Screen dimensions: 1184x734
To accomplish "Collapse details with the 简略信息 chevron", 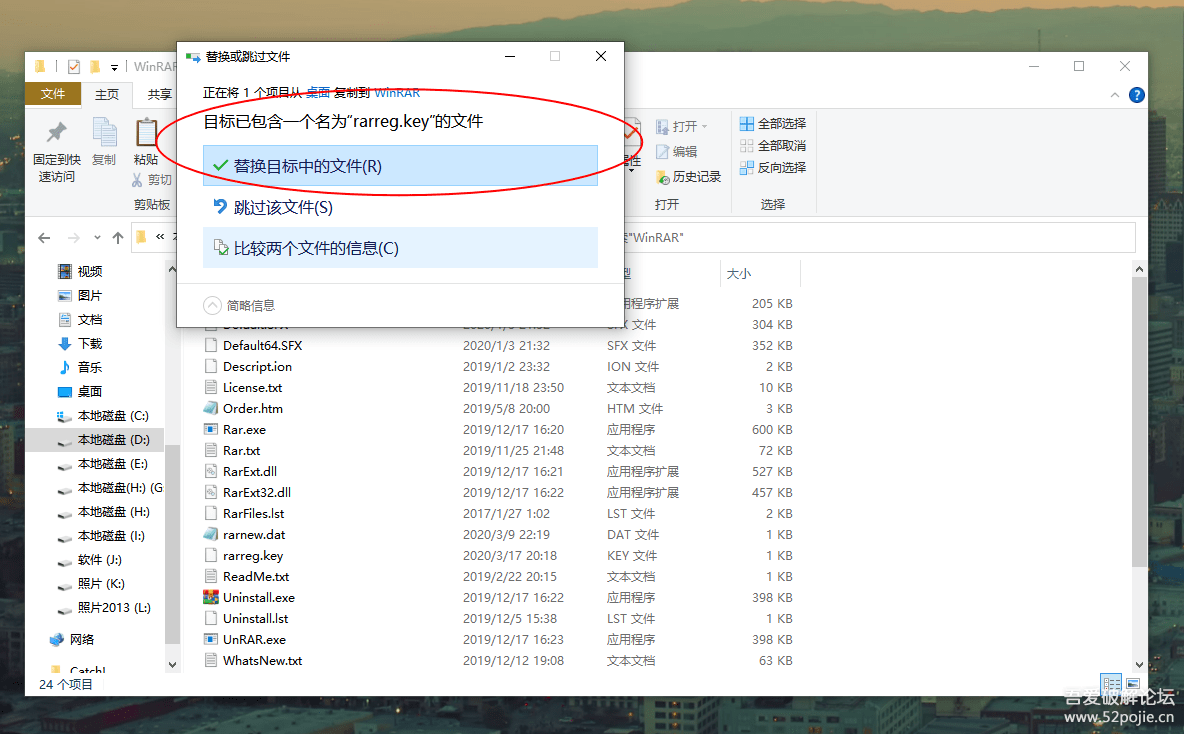I will tap(212, 305).
